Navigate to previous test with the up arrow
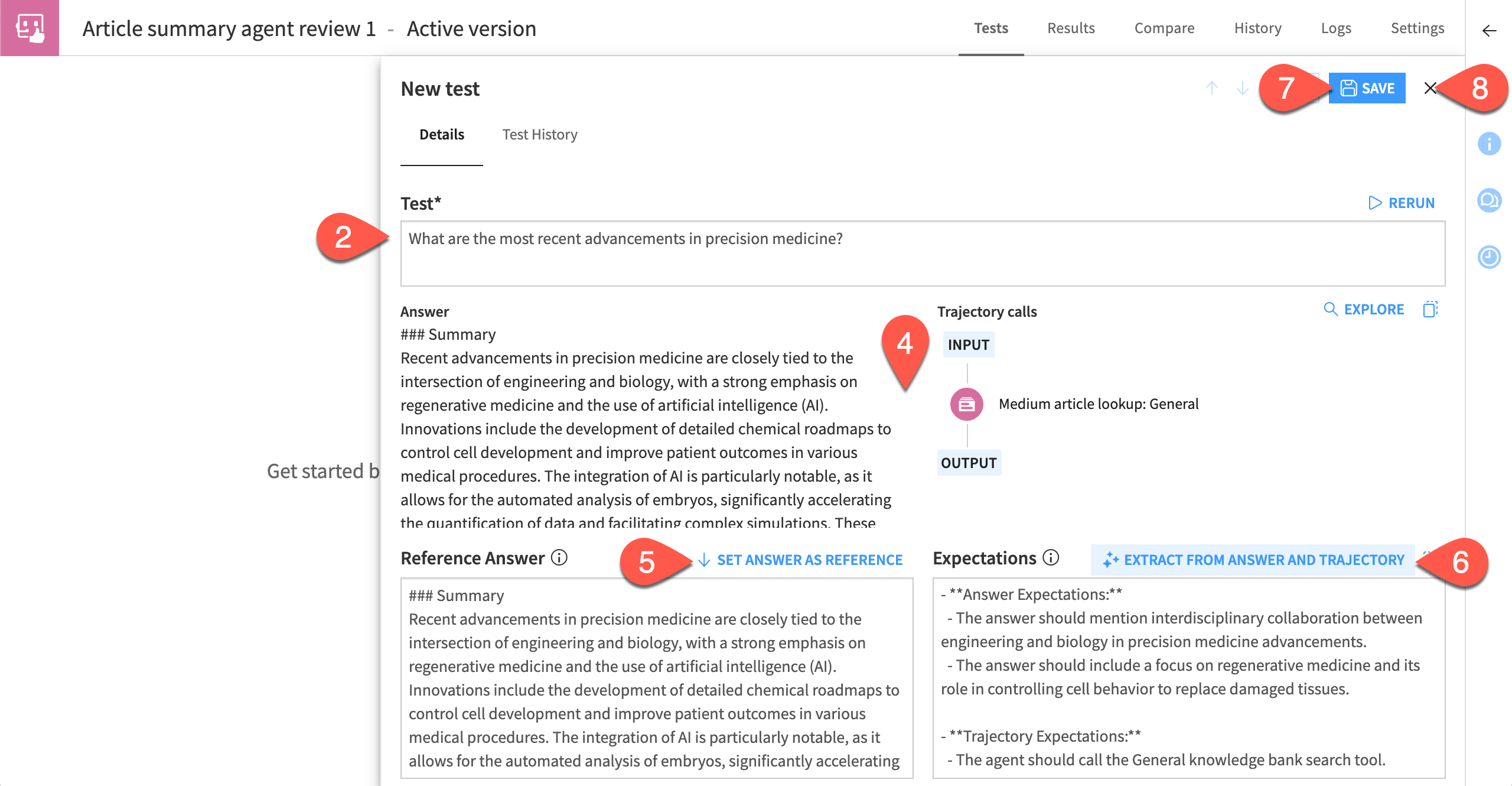Viewport: 1512px width, 786px height. tap(1213, 88)
